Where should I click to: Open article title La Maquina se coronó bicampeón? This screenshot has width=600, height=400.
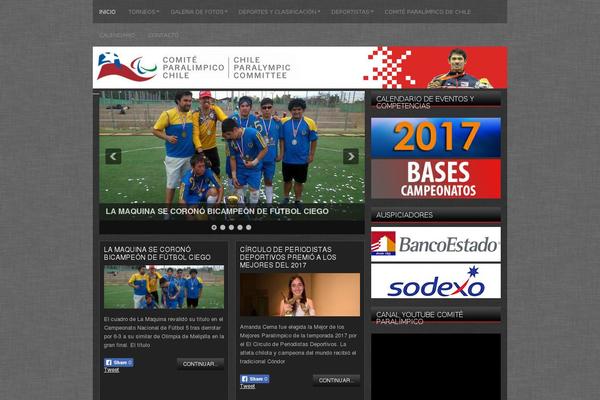click(157, 253)
